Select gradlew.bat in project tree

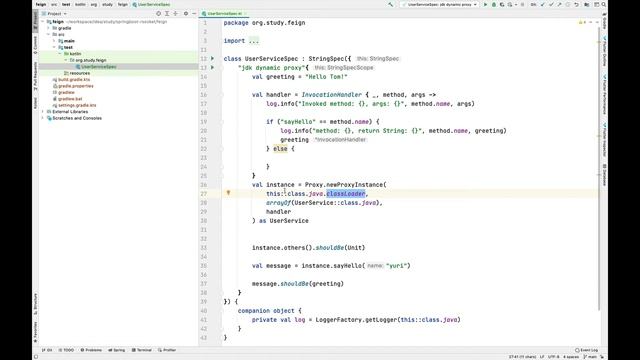[x=70, y=99]
